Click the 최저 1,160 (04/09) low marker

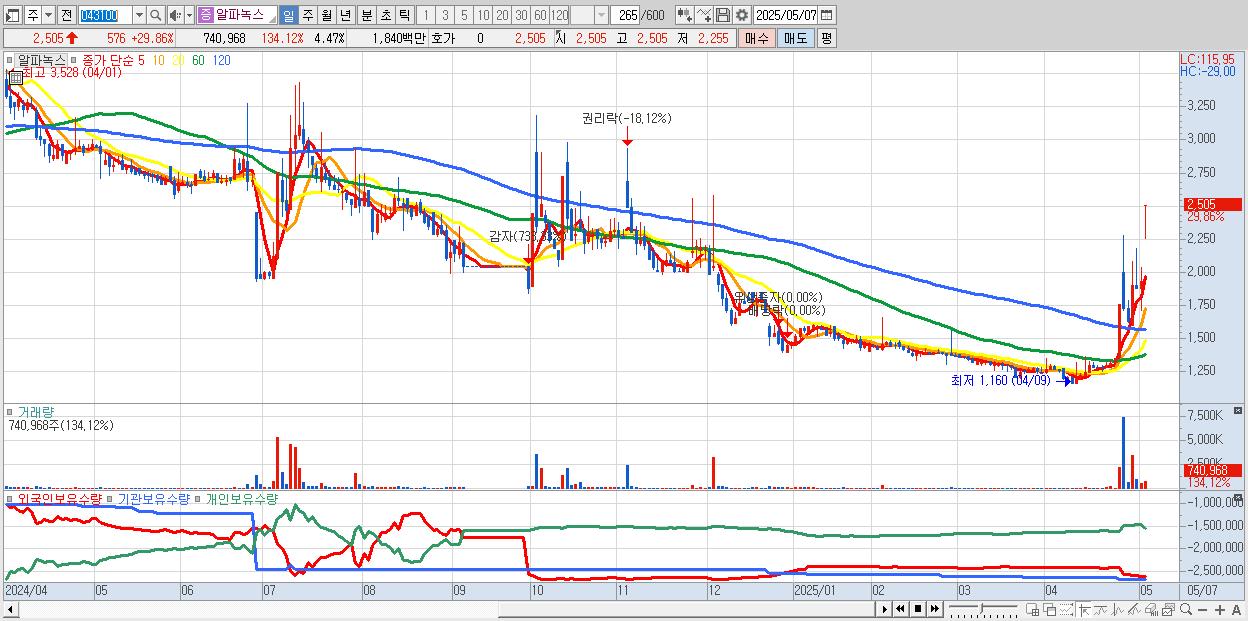point(1001,380)
